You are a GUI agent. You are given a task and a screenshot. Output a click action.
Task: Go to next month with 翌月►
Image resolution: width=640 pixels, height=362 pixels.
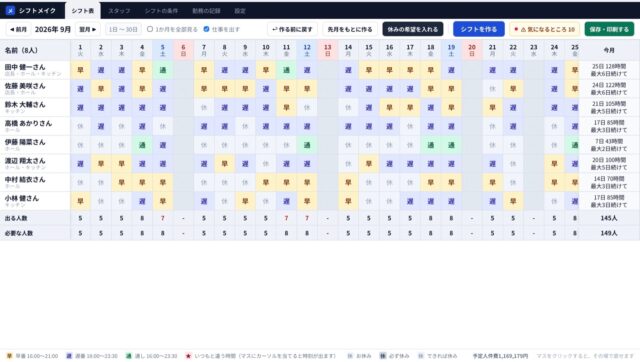coord(88,29)
